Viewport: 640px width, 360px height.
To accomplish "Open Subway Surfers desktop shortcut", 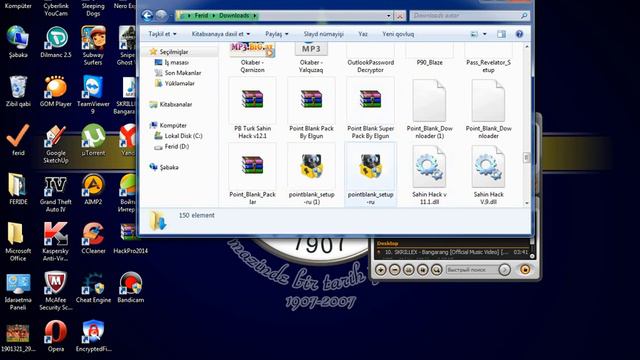I will pyautogui.click(x=93, y=45).
